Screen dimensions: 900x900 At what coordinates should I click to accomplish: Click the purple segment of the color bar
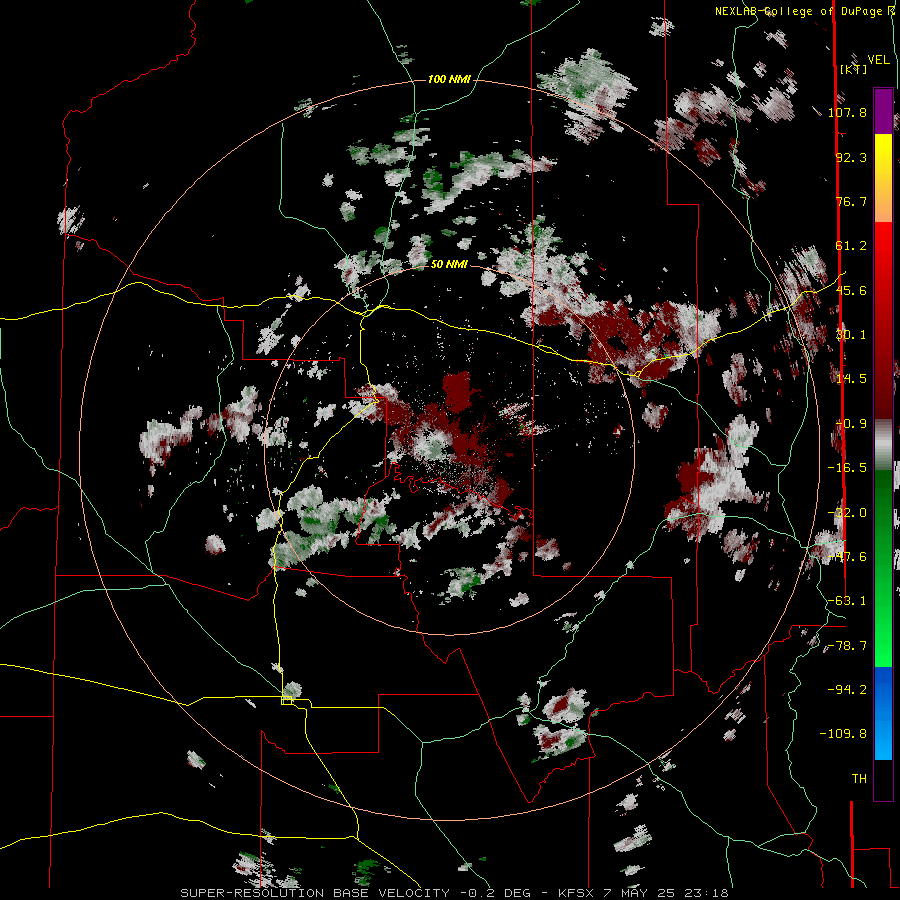click(x=883, y=111)
